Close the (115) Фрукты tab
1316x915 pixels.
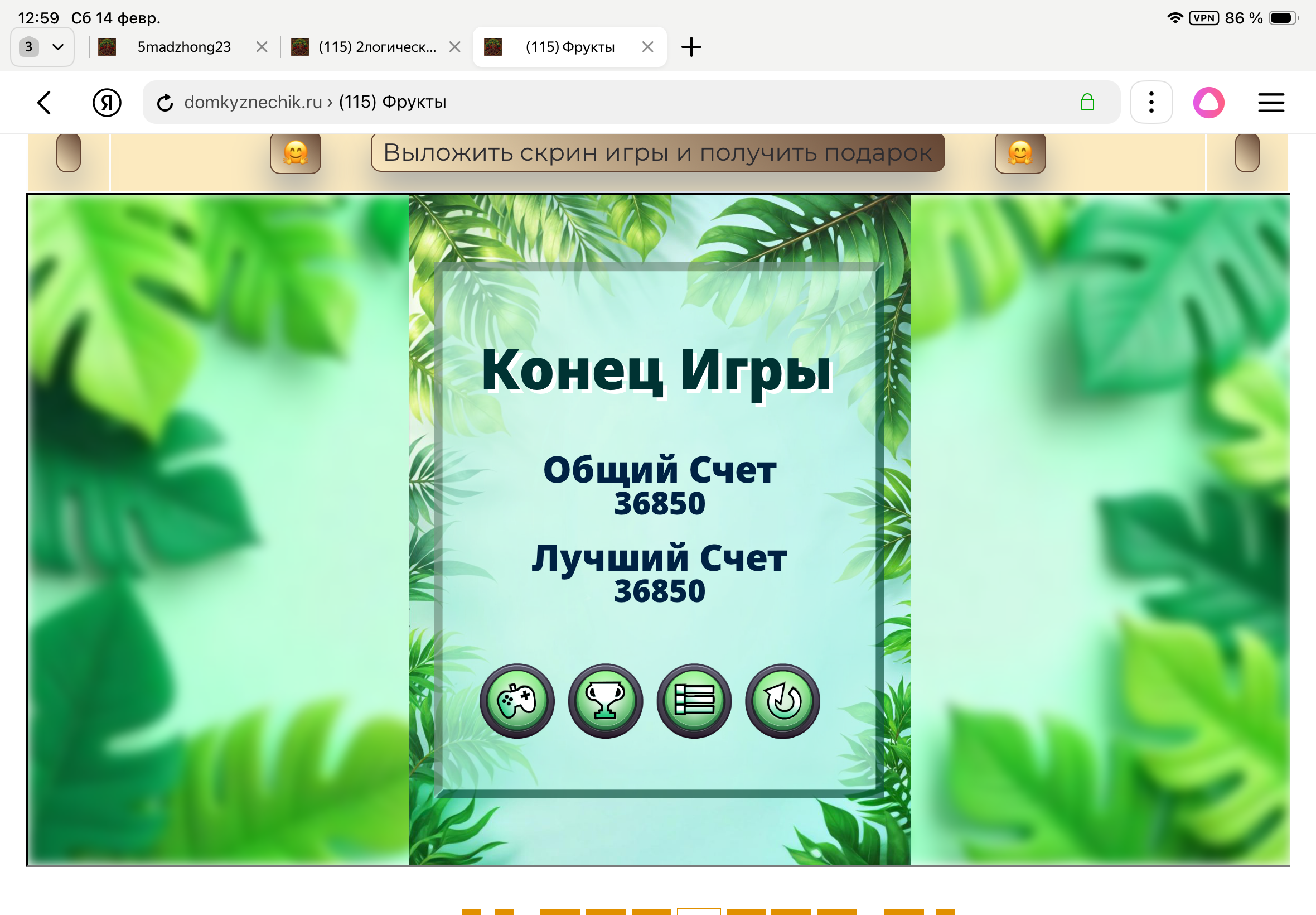(x=648, y=46)
